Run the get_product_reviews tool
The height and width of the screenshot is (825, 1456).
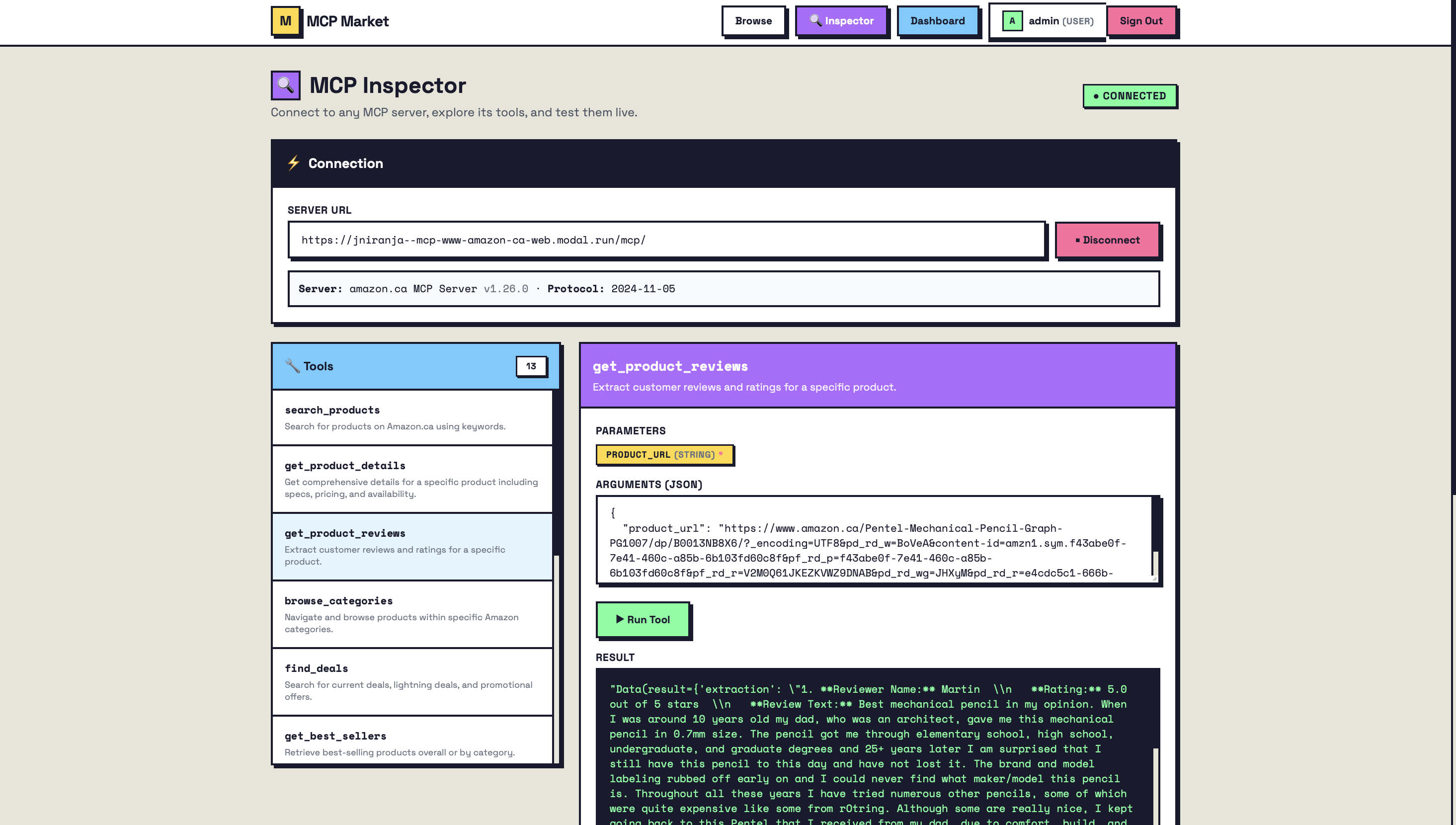[643, 619]
